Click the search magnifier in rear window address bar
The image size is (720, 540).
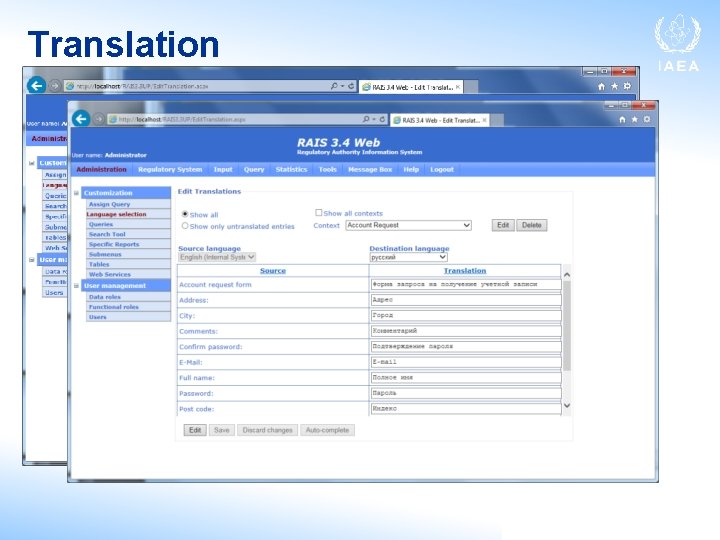coord(334,86)
